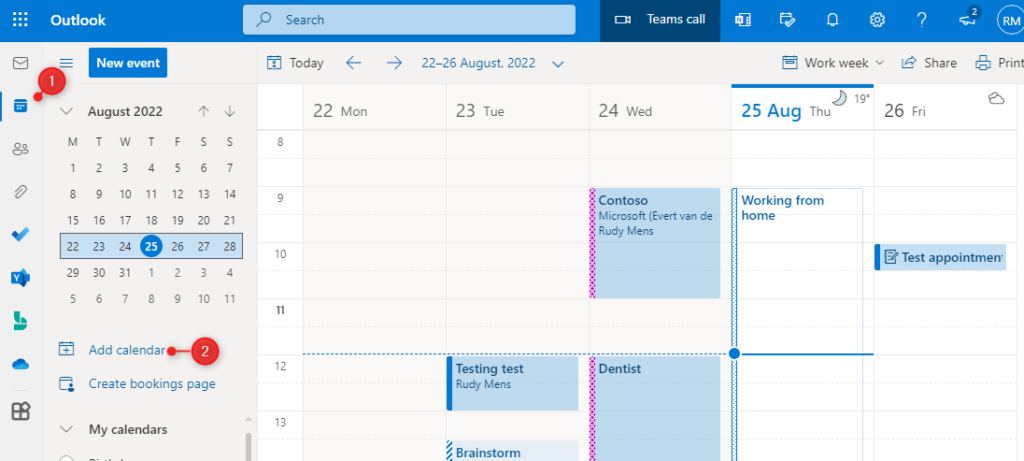This screenshot has width=1024, height=461.
Task: Toggle the hamburger navigation pane
Action: (67, 63)
